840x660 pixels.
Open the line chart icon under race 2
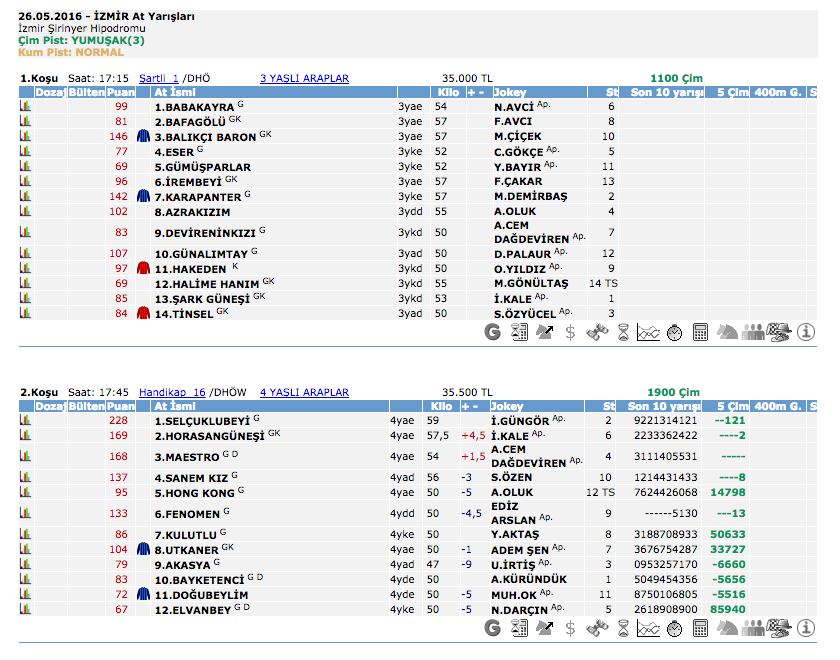tap(649, 628)
